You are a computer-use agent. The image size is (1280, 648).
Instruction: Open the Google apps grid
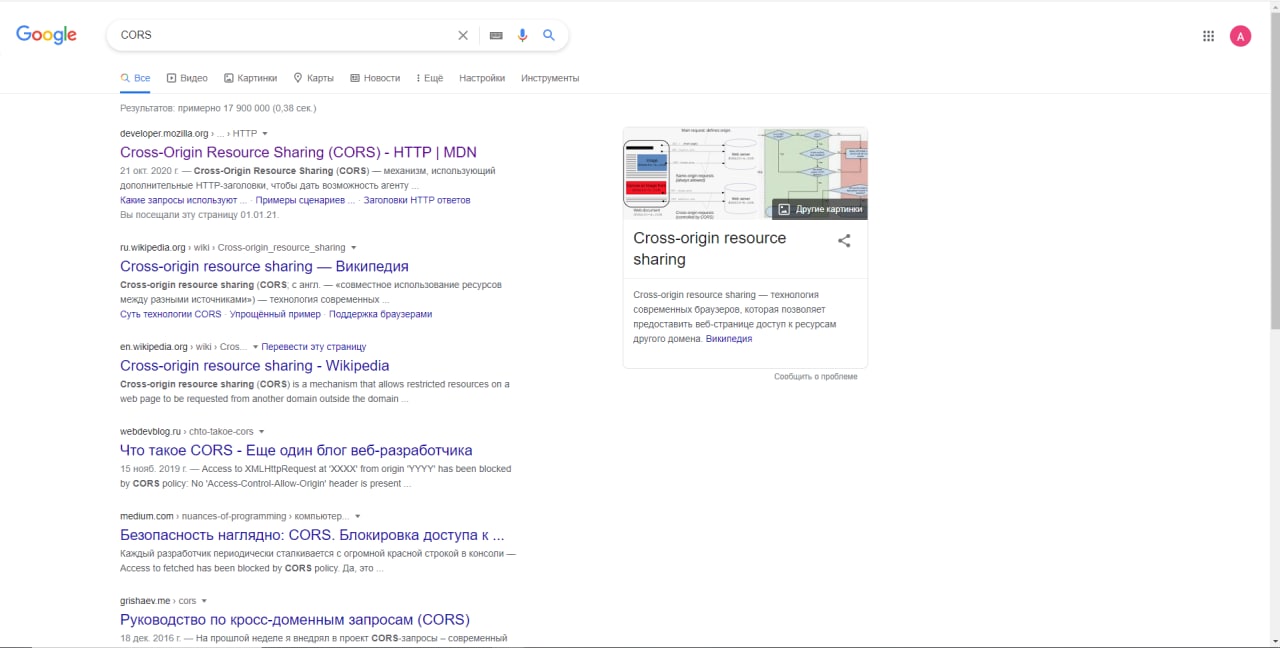(x=1208, y=36)
